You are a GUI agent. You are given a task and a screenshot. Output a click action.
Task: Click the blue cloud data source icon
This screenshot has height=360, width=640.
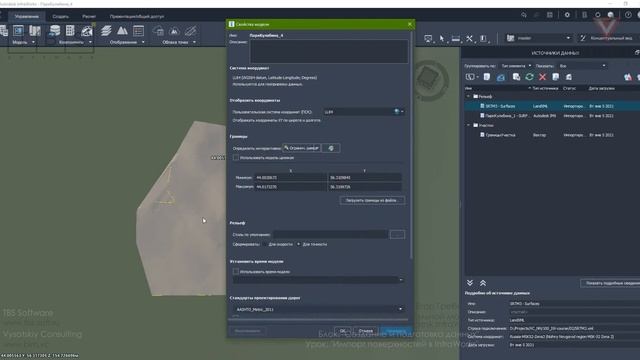point(501,77)
